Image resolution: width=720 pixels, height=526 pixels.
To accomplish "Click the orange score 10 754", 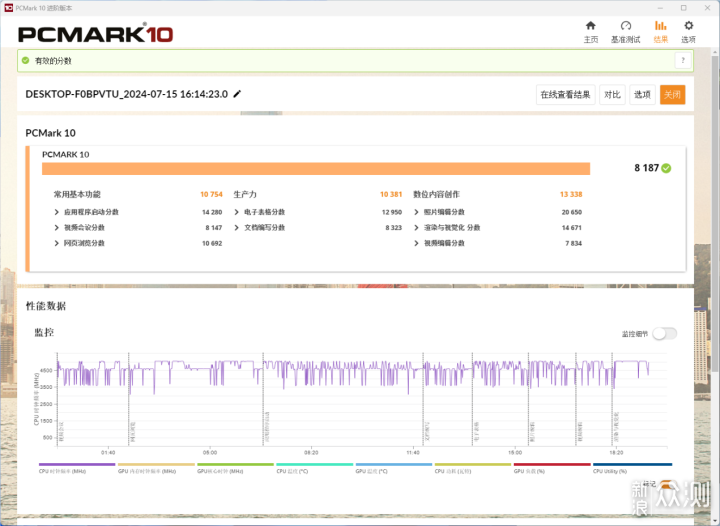I will [211, 195].
